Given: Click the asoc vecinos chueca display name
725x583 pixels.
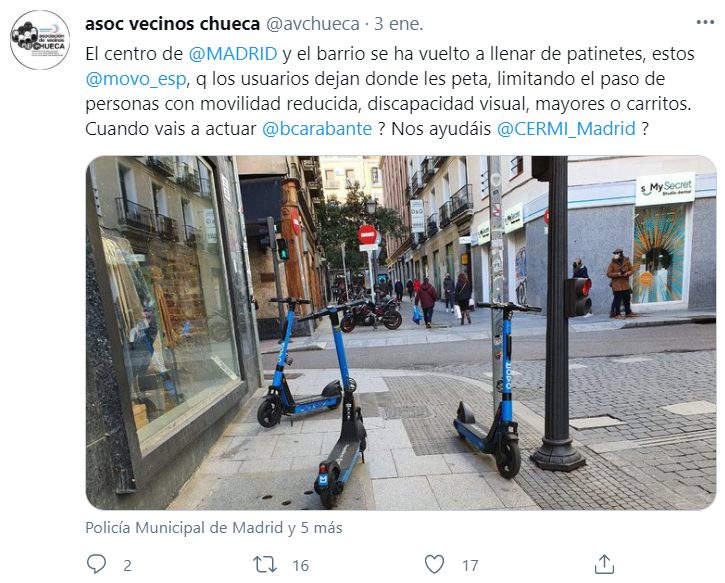Looking at the screenshot, I should (x=172, y=24).
